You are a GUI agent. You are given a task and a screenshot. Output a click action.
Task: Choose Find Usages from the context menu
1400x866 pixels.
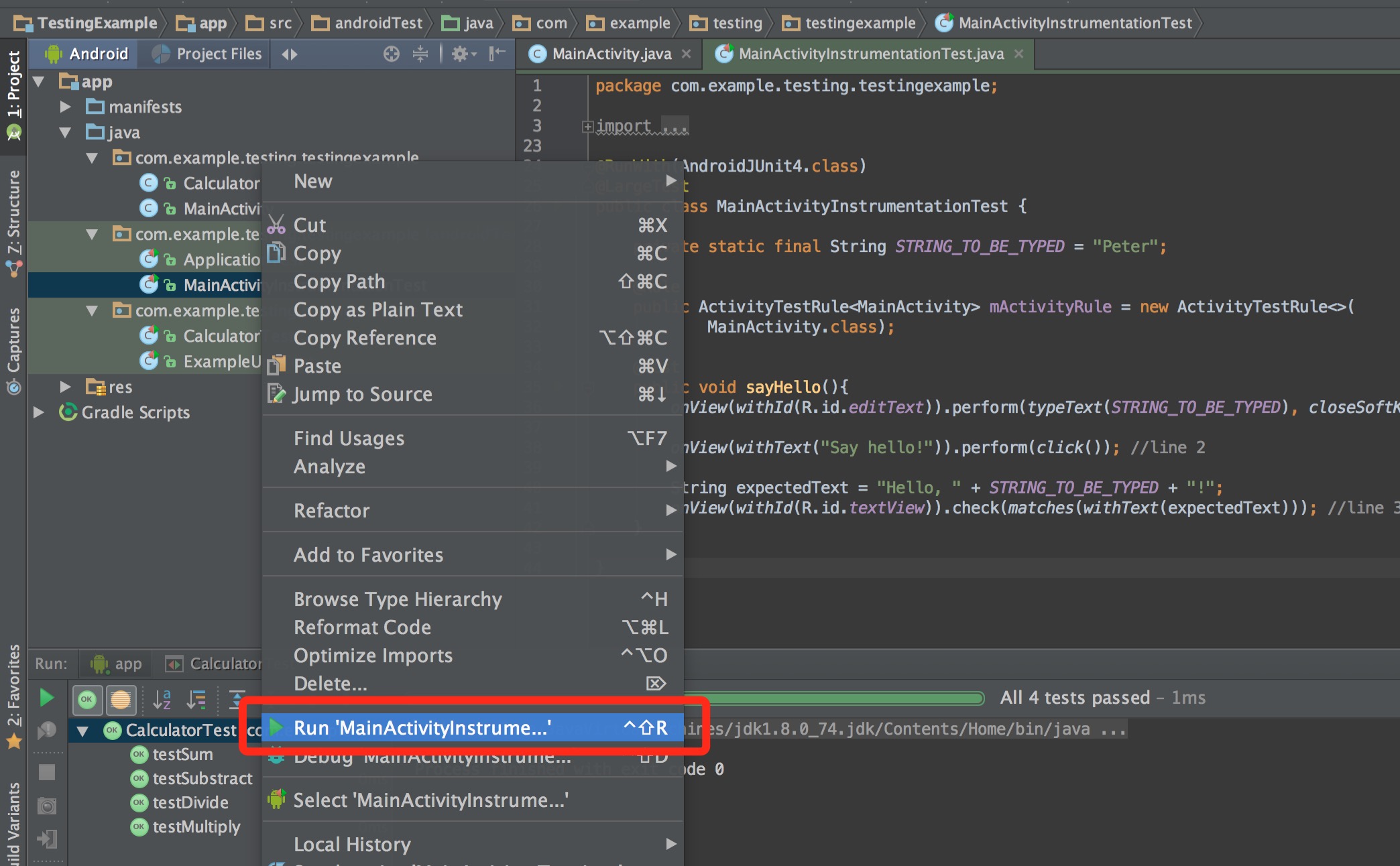click(473, 438)
